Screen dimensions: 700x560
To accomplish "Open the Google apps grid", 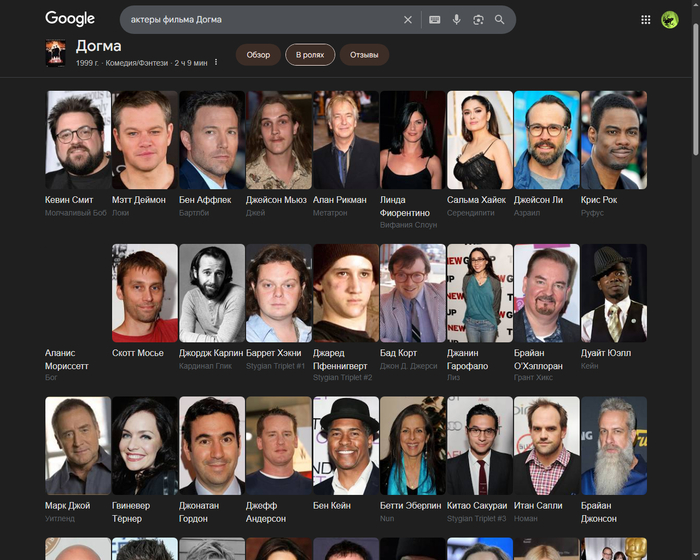I will (646, 19).
